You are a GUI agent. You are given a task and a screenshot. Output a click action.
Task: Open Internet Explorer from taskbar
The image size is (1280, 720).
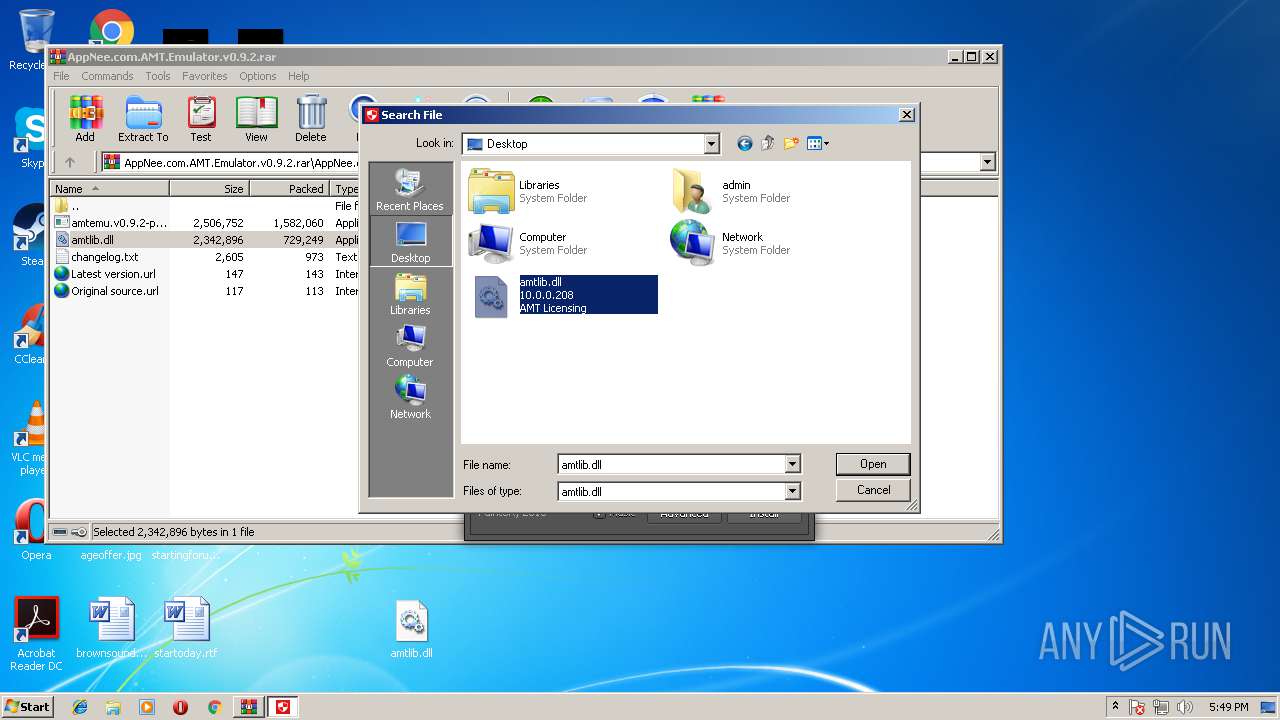click(80, 707)
